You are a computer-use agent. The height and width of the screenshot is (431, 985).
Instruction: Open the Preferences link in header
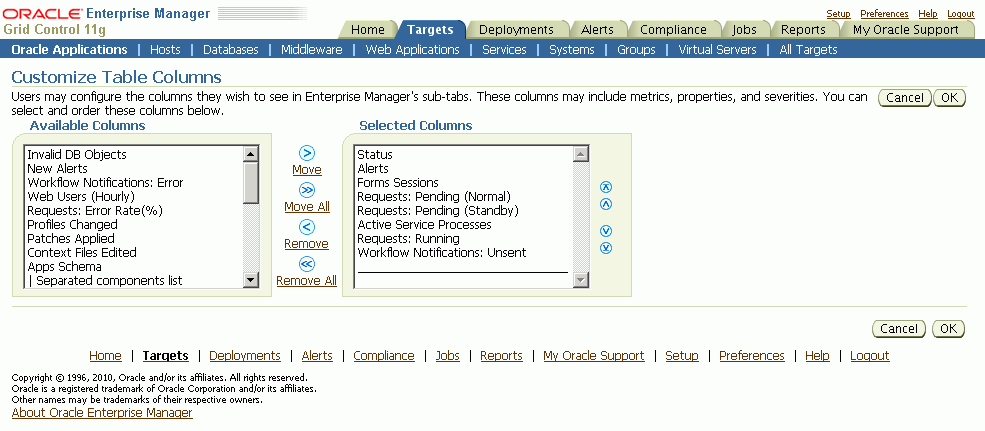tap(884, 14)
